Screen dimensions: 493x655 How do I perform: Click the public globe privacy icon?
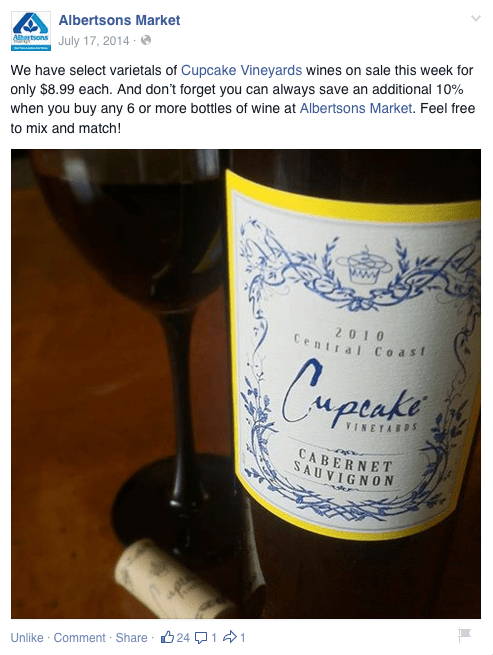[146, 41]
